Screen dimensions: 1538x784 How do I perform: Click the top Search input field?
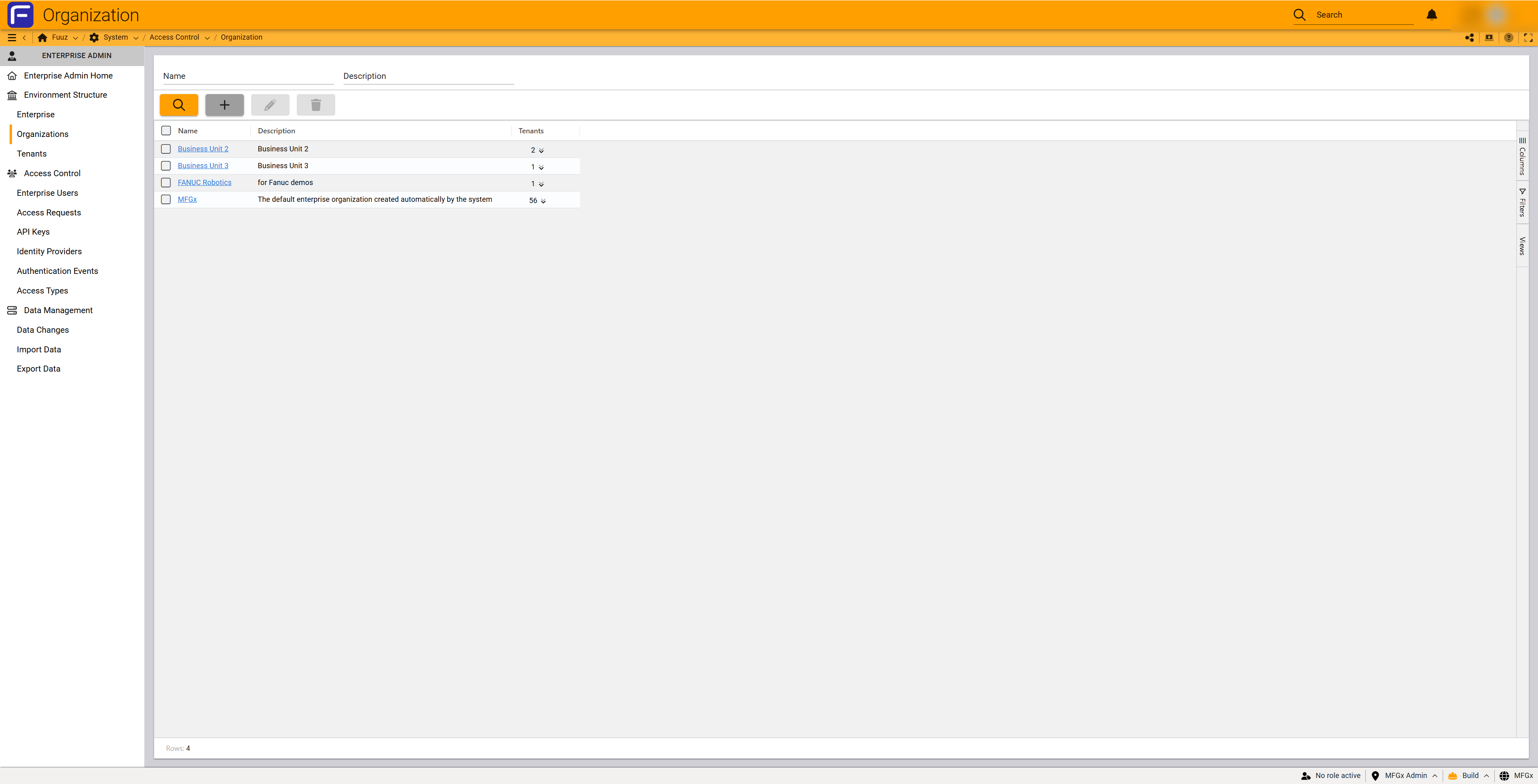pyautogui.click(x=1364, y=15)
